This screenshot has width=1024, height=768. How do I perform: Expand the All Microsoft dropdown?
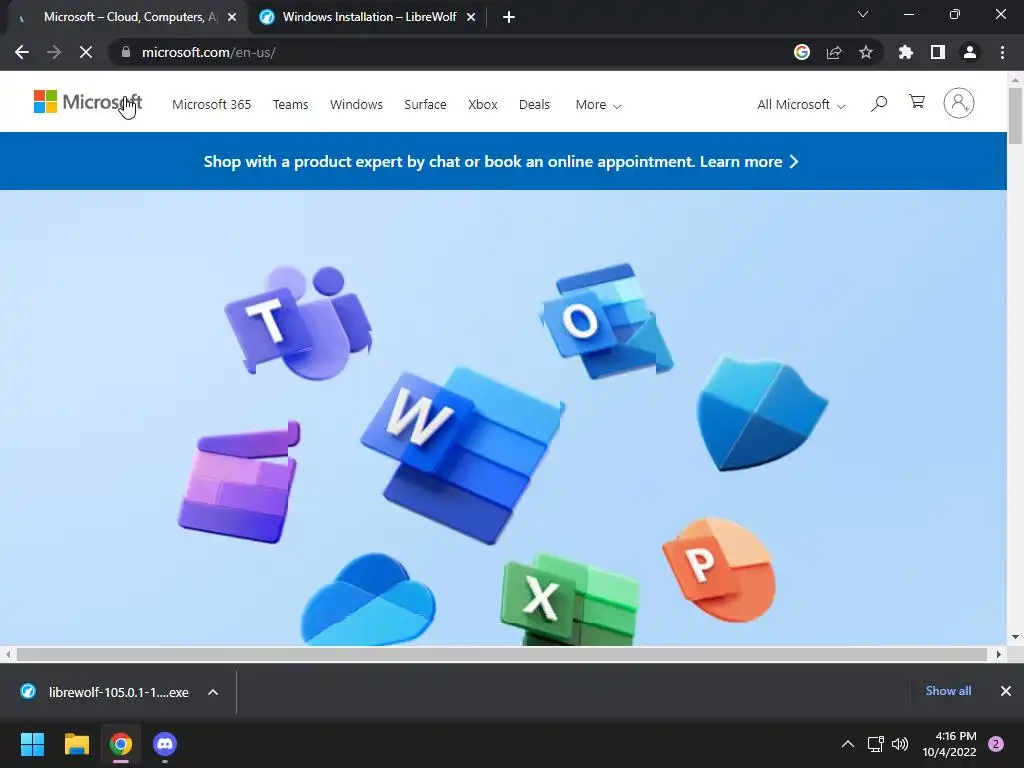(801, 104)
